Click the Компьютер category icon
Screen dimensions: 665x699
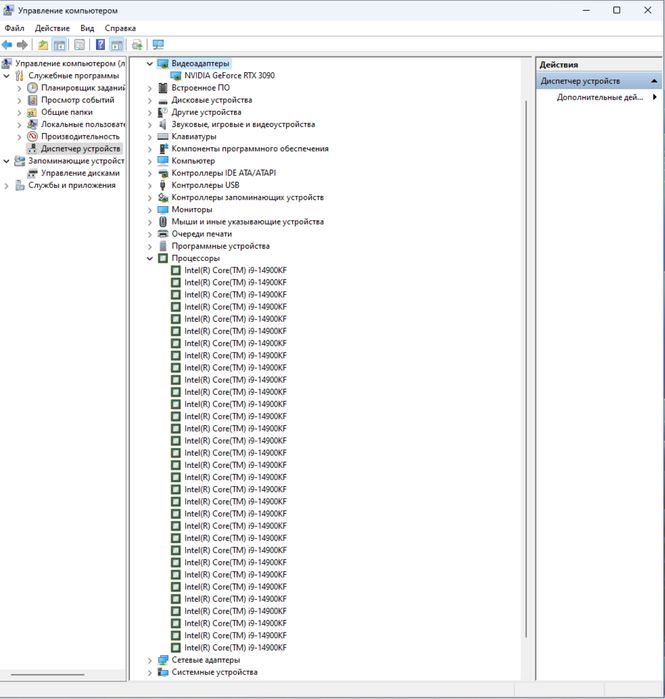tap(163, 161)
